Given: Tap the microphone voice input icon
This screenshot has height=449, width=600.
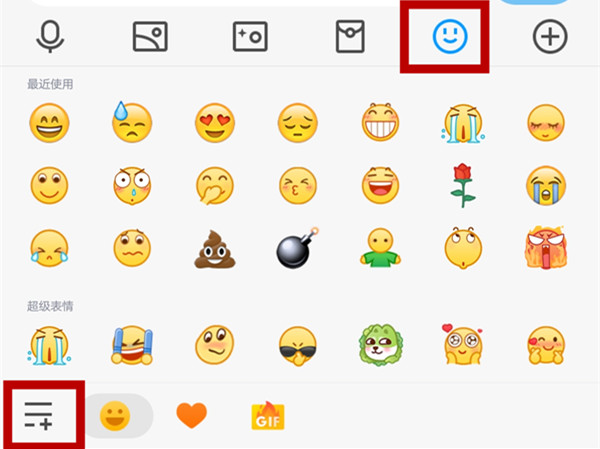Looking at the screenshot, I should 50,36.
